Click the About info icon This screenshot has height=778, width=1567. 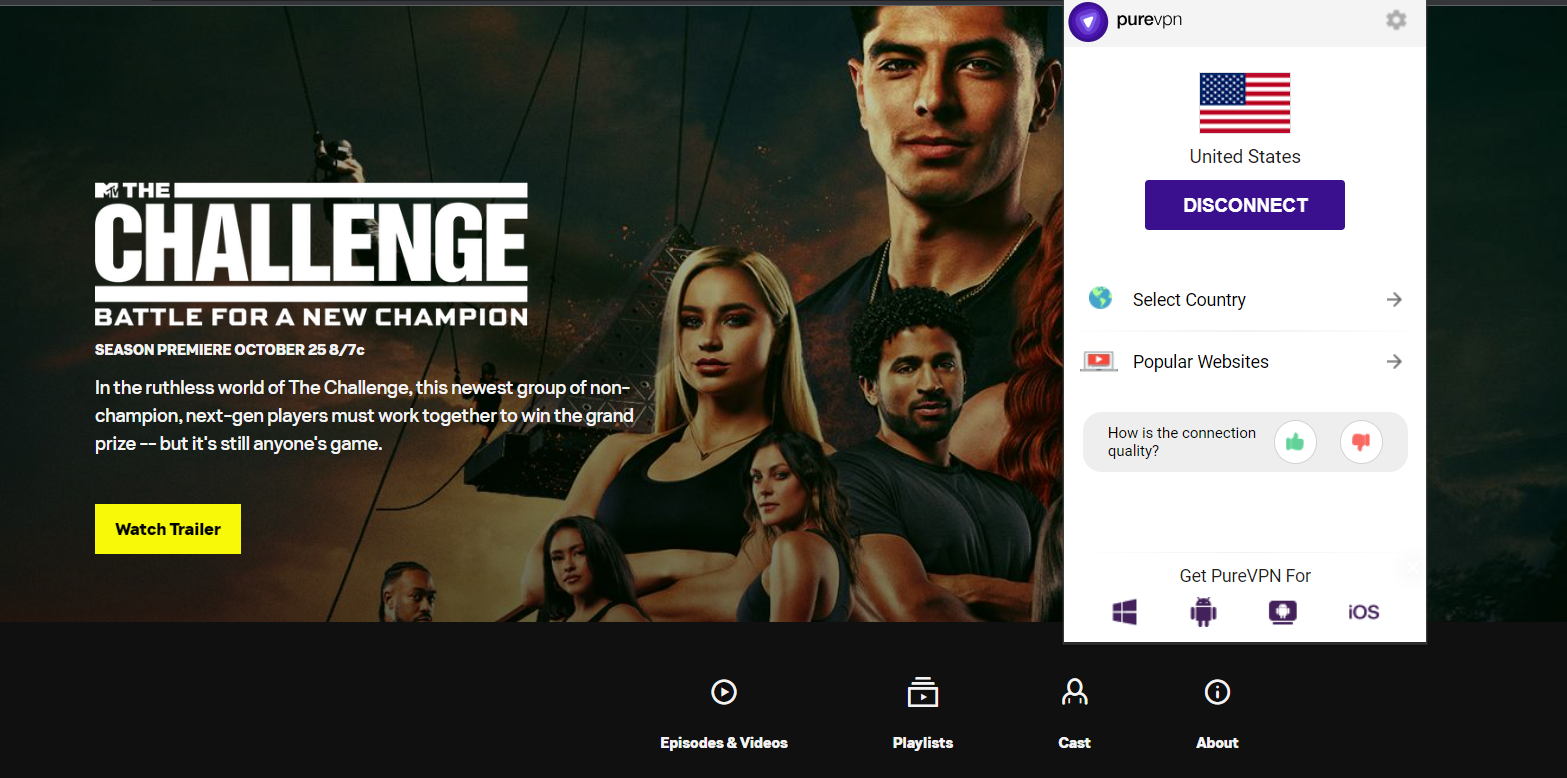pos(1217,692)
